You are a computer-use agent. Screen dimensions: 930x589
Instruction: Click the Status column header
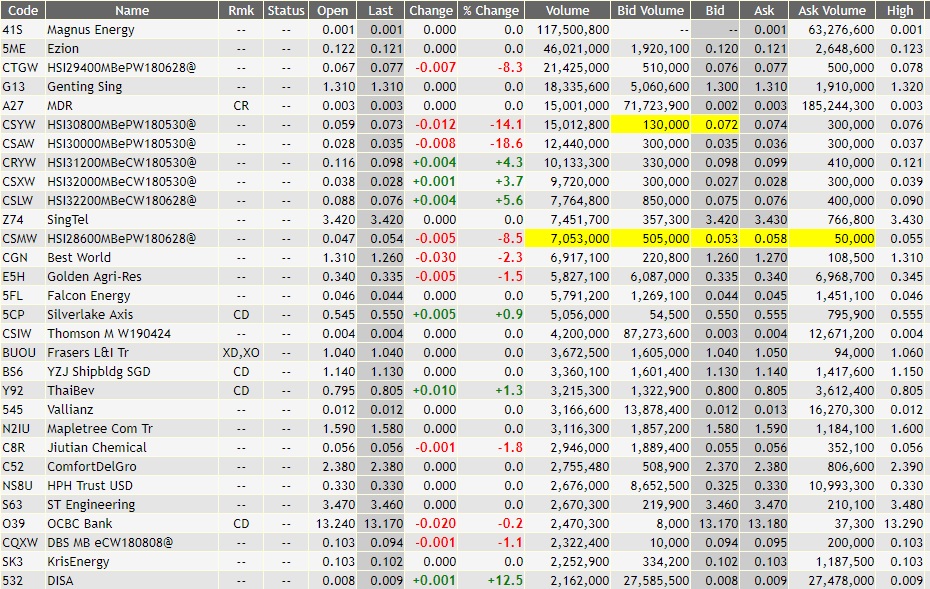286,11
